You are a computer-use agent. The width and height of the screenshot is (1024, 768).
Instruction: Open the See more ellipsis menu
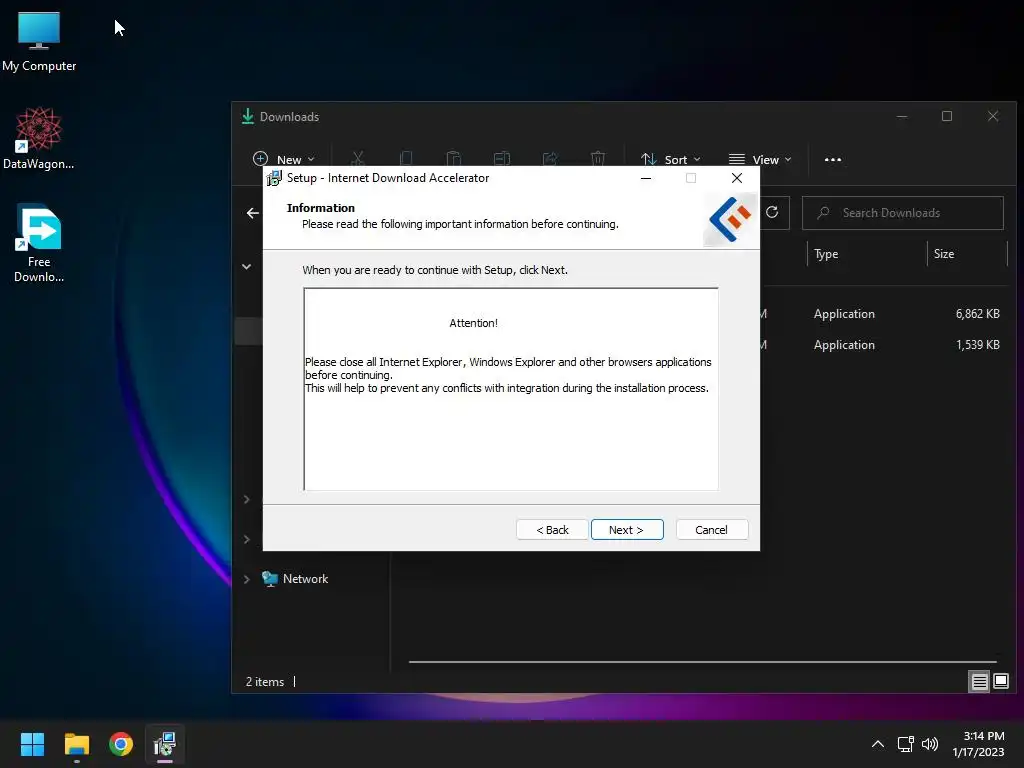click(833, 159)
